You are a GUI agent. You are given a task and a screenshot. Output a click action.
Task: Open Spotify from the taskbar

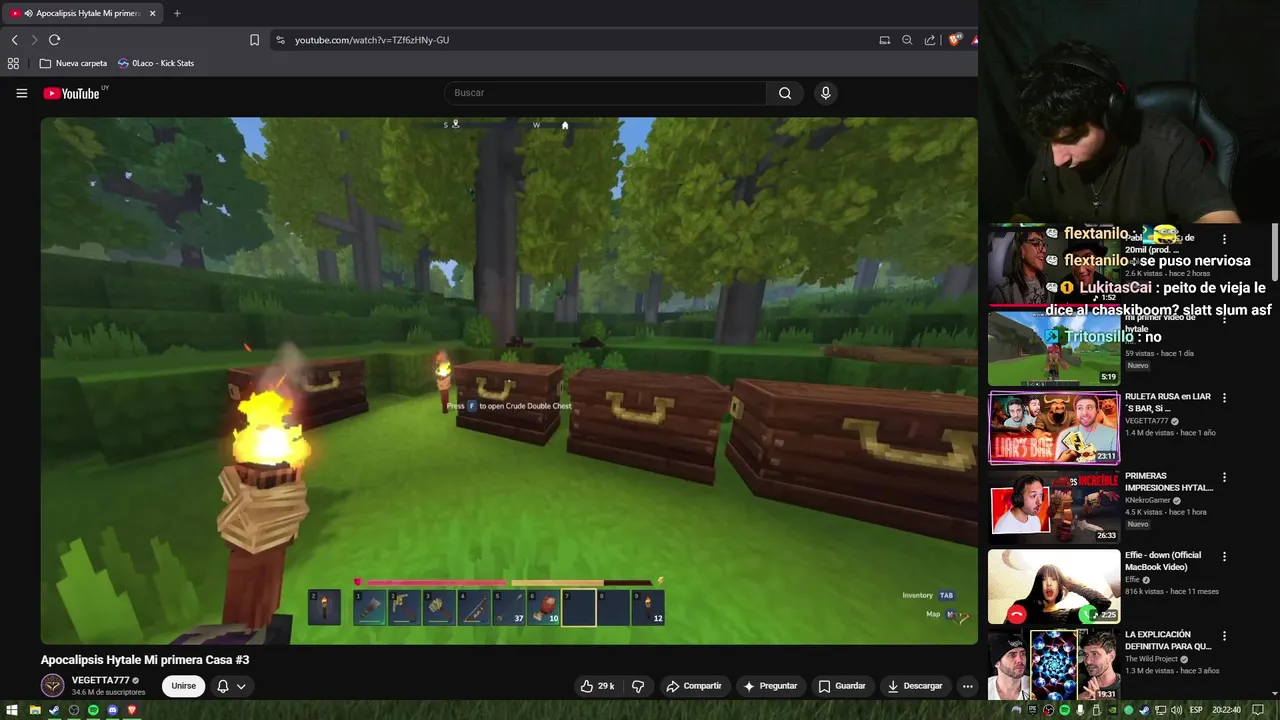pos(93,710)
